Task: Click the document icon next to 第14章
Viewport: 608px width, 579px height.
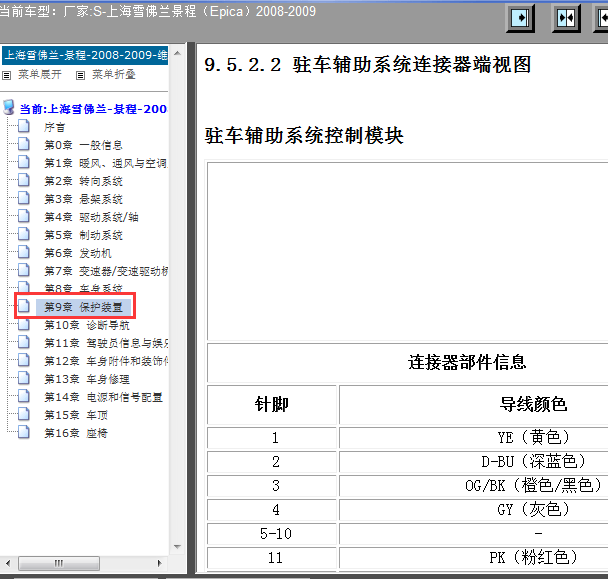Action: tap(24, 395)
